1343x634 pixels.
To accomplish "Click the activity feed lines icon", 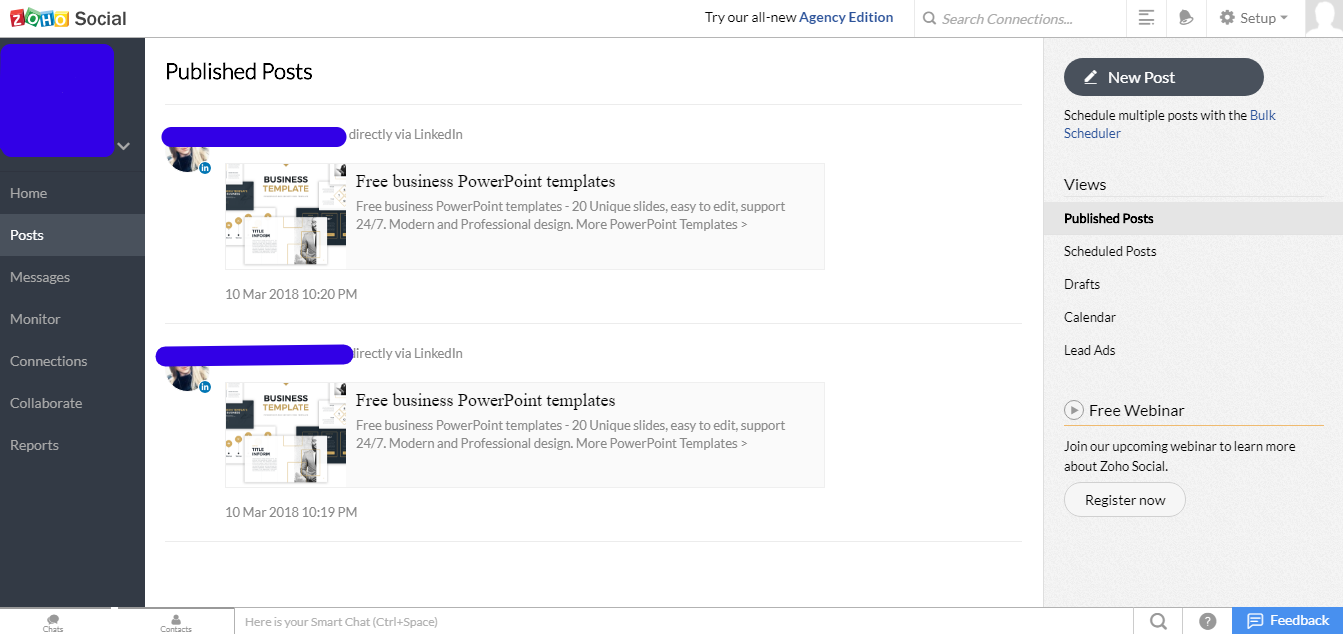I will tap(1147, 18).
